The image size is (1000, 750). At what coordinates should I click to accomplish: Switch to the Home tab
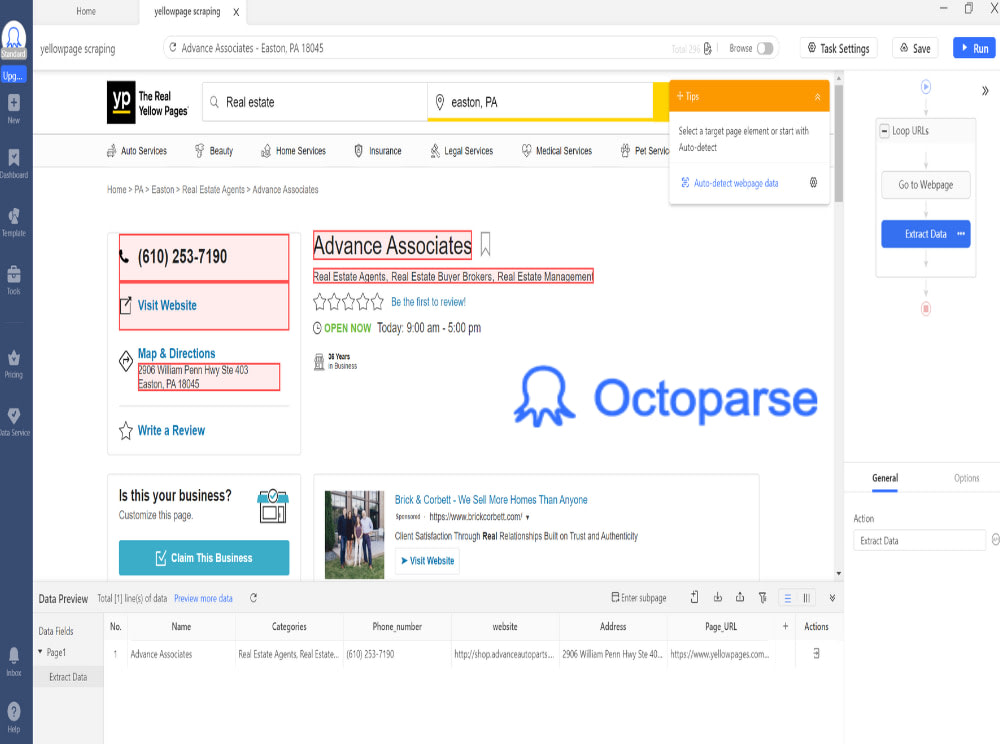[x=85, y=11]
